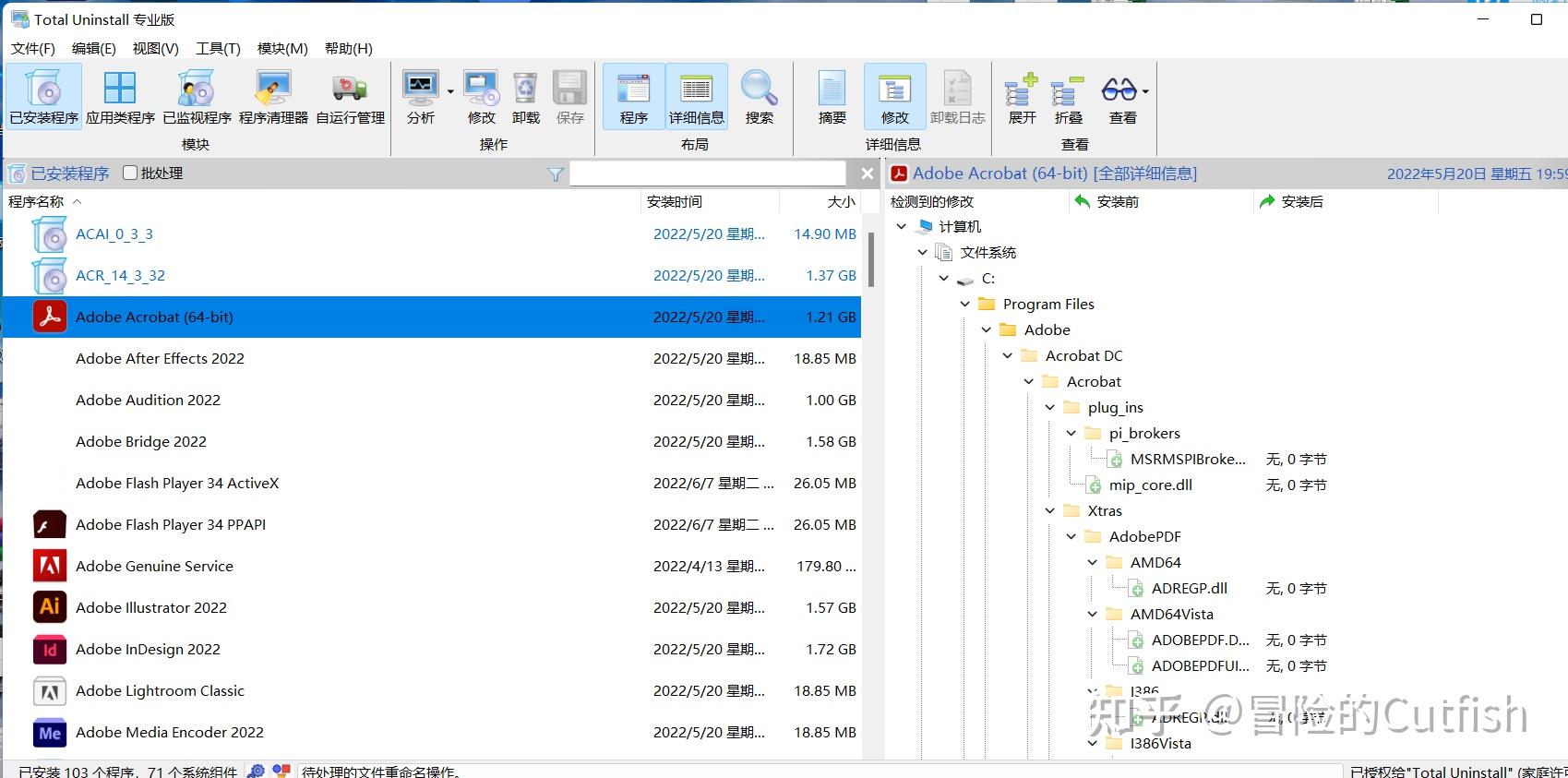Select the ACR_14_3_32 entry

pyautogui.click(x=432, y=275)
